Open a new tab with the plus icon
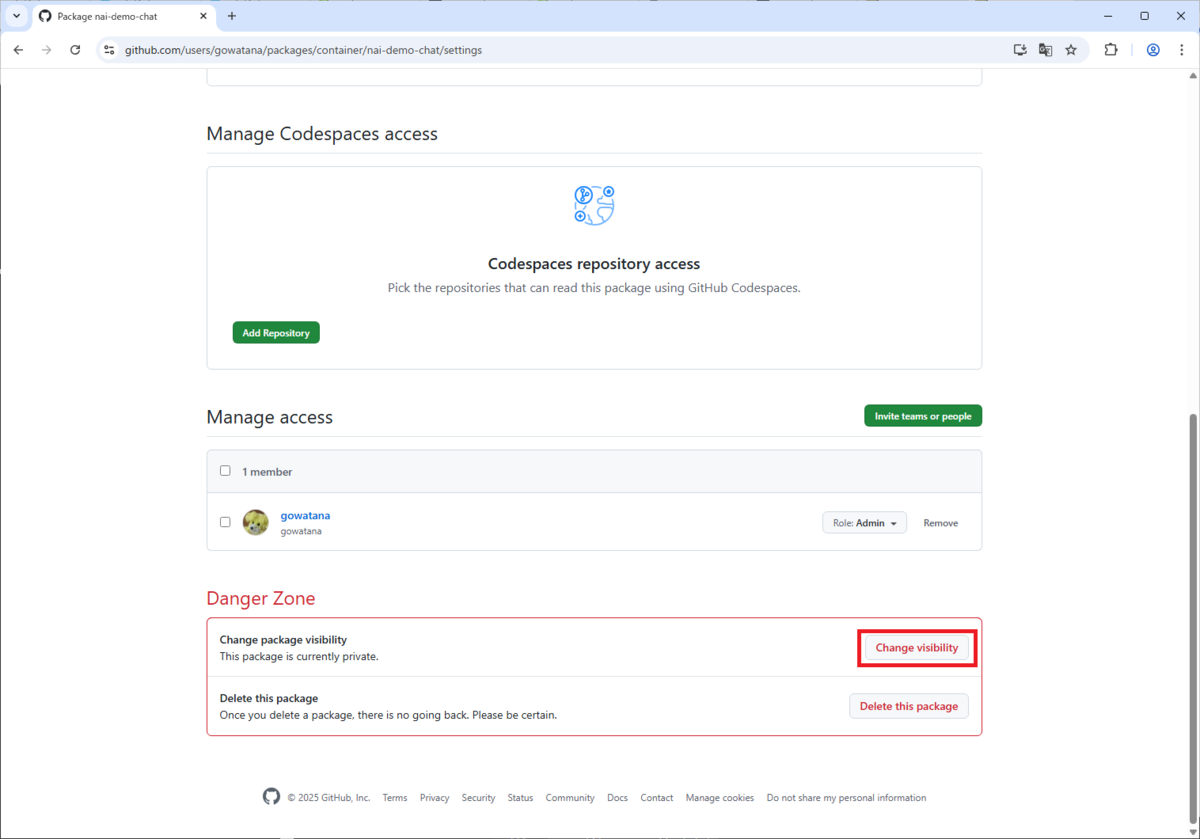1200x839 pixels. pyautogui.click(x=232, y=16)
